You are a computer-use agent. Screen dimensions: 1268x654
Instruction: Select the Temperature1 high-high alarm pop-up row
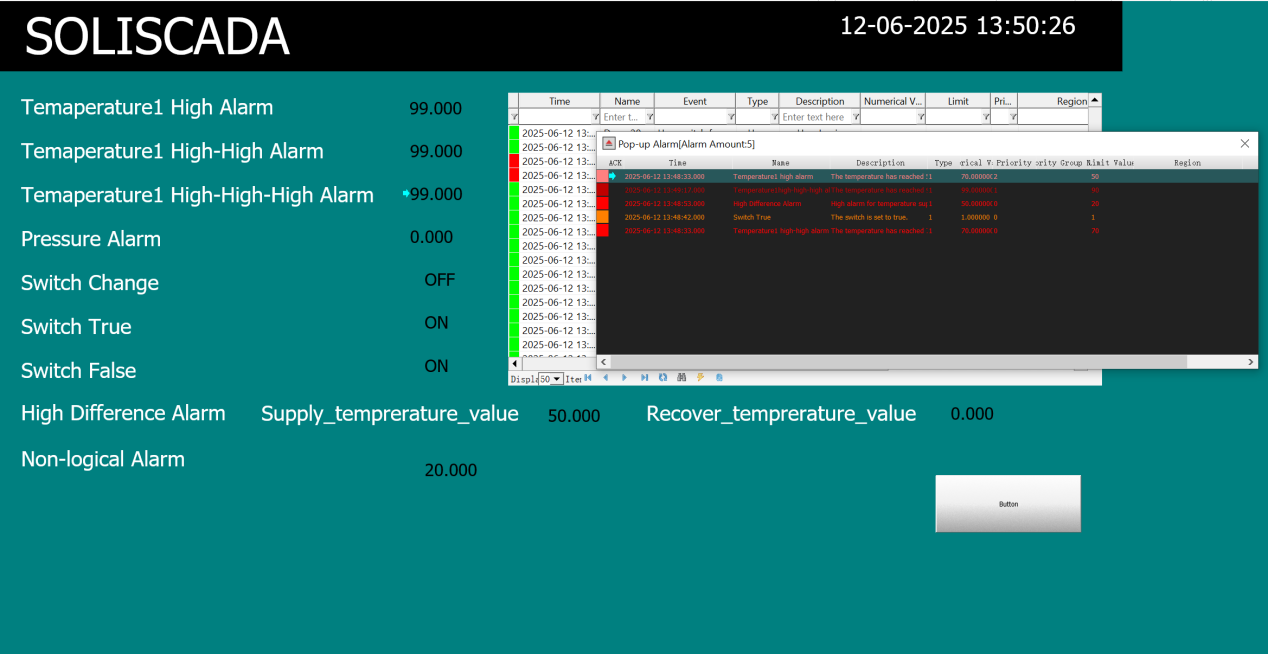pos(927,231)
